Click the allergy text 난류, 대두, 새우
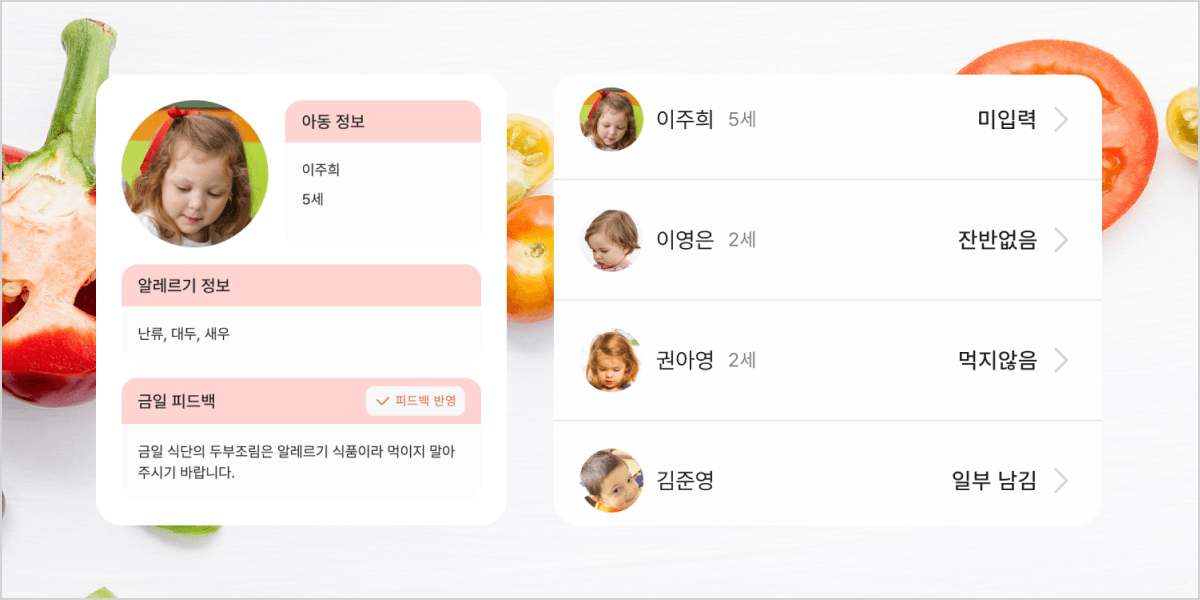 [x=184, y=334]
